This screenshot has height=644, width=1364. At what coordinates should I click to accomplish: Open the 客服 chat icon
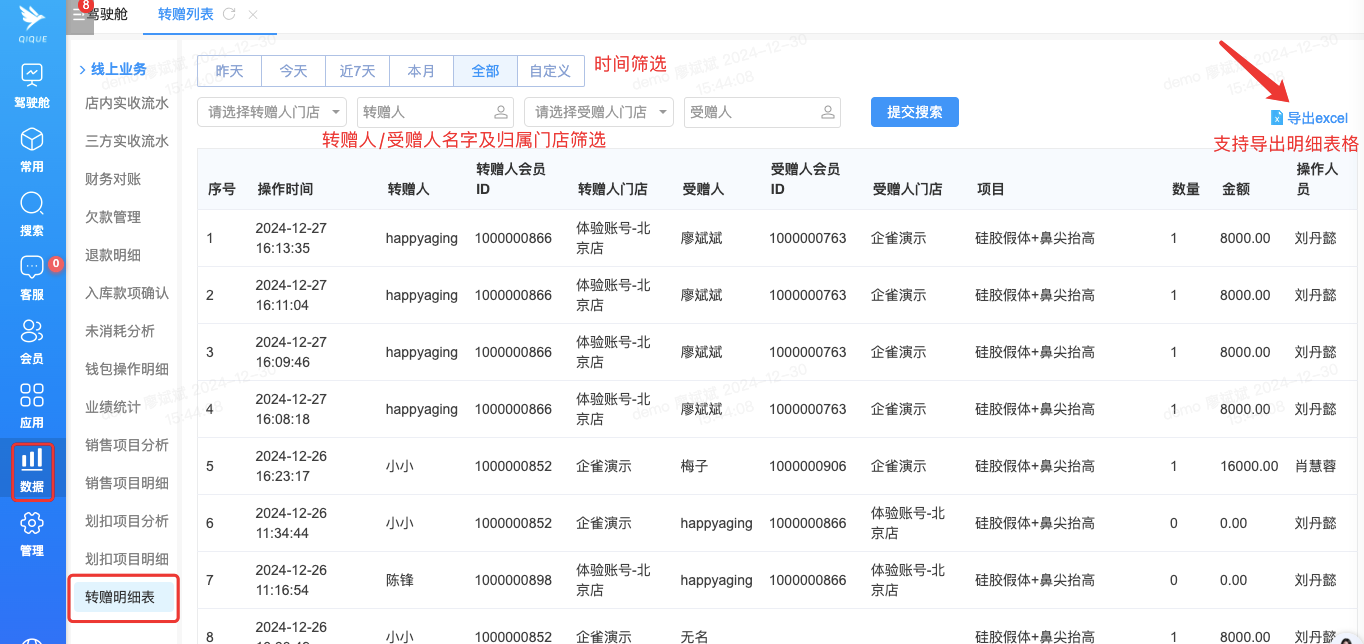[32, 268]
